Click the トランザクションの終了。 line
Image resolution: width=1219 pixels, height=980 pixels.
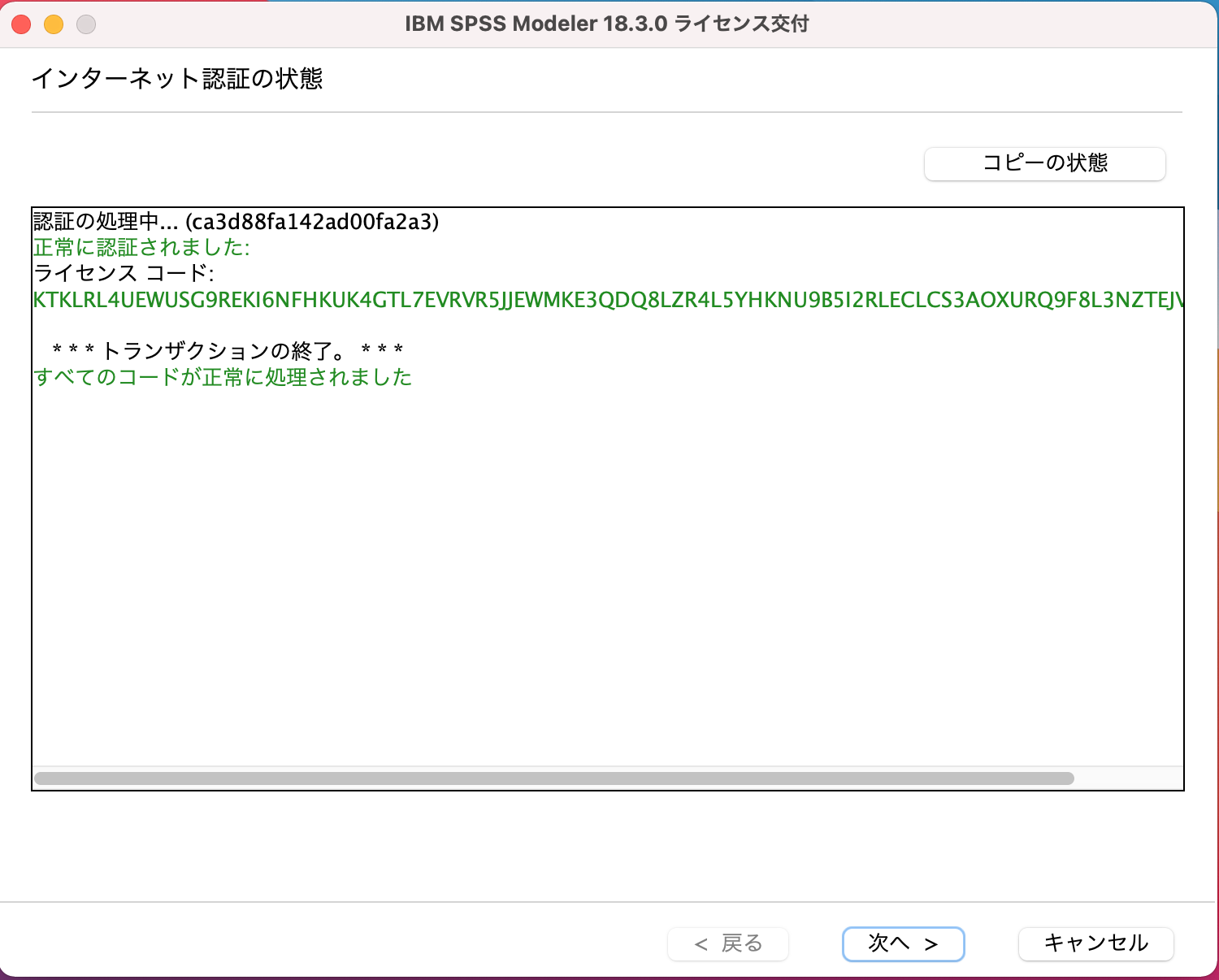(228, 351)
